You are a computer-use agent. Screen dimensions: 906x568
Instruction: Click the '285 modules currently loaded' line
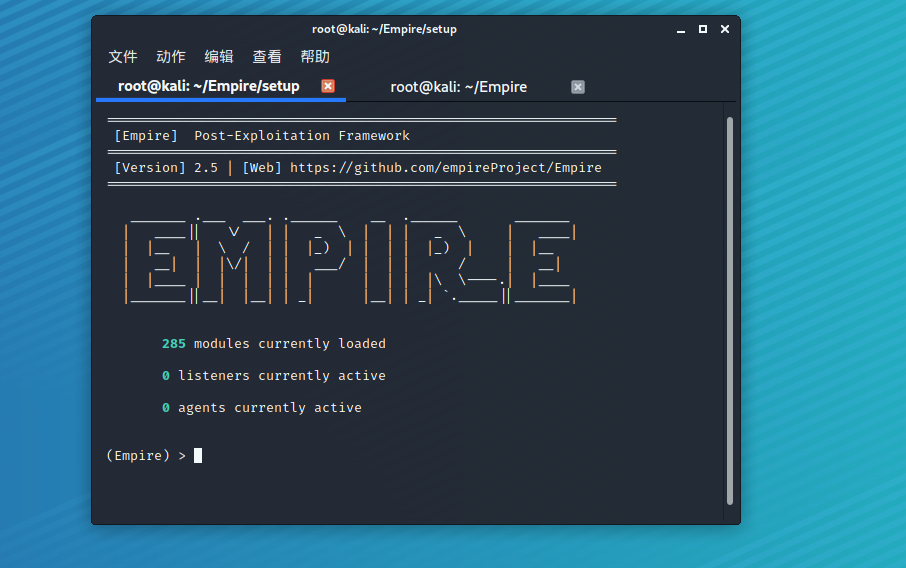coord(273,344)
